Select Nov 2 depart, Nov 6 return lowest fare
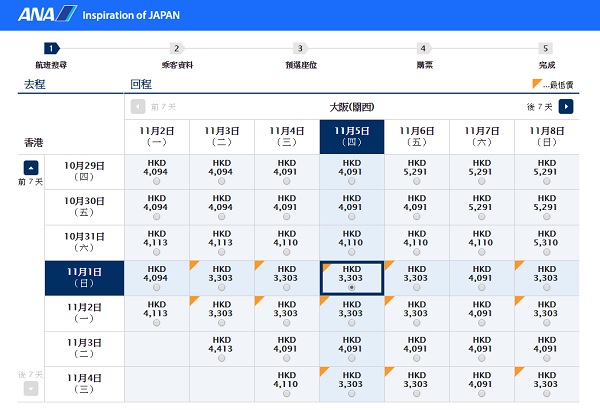This screenshot has width=600, height=410. (417, 314)
